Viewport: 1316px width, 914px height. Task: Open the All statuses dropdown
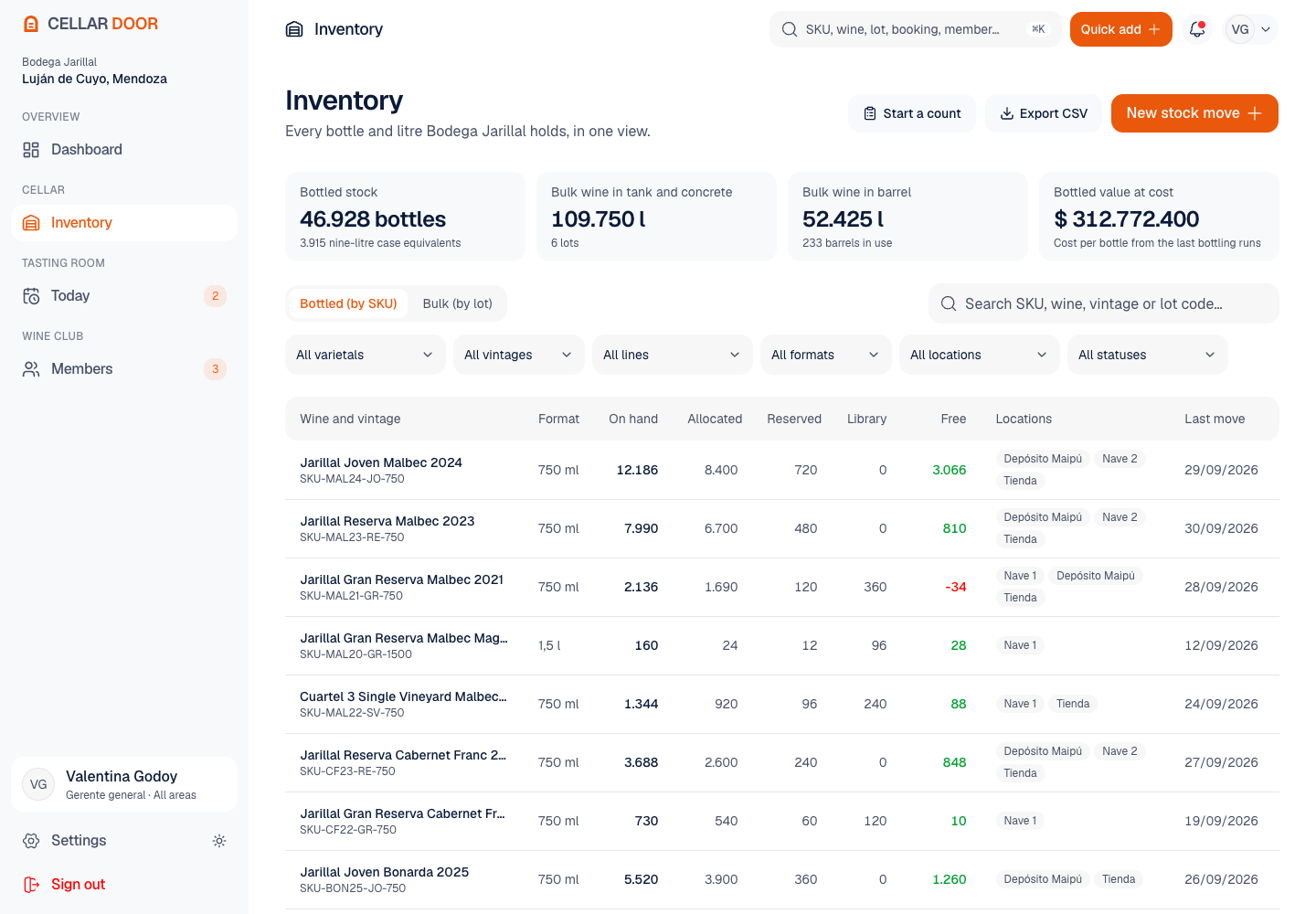[1148, 355]
